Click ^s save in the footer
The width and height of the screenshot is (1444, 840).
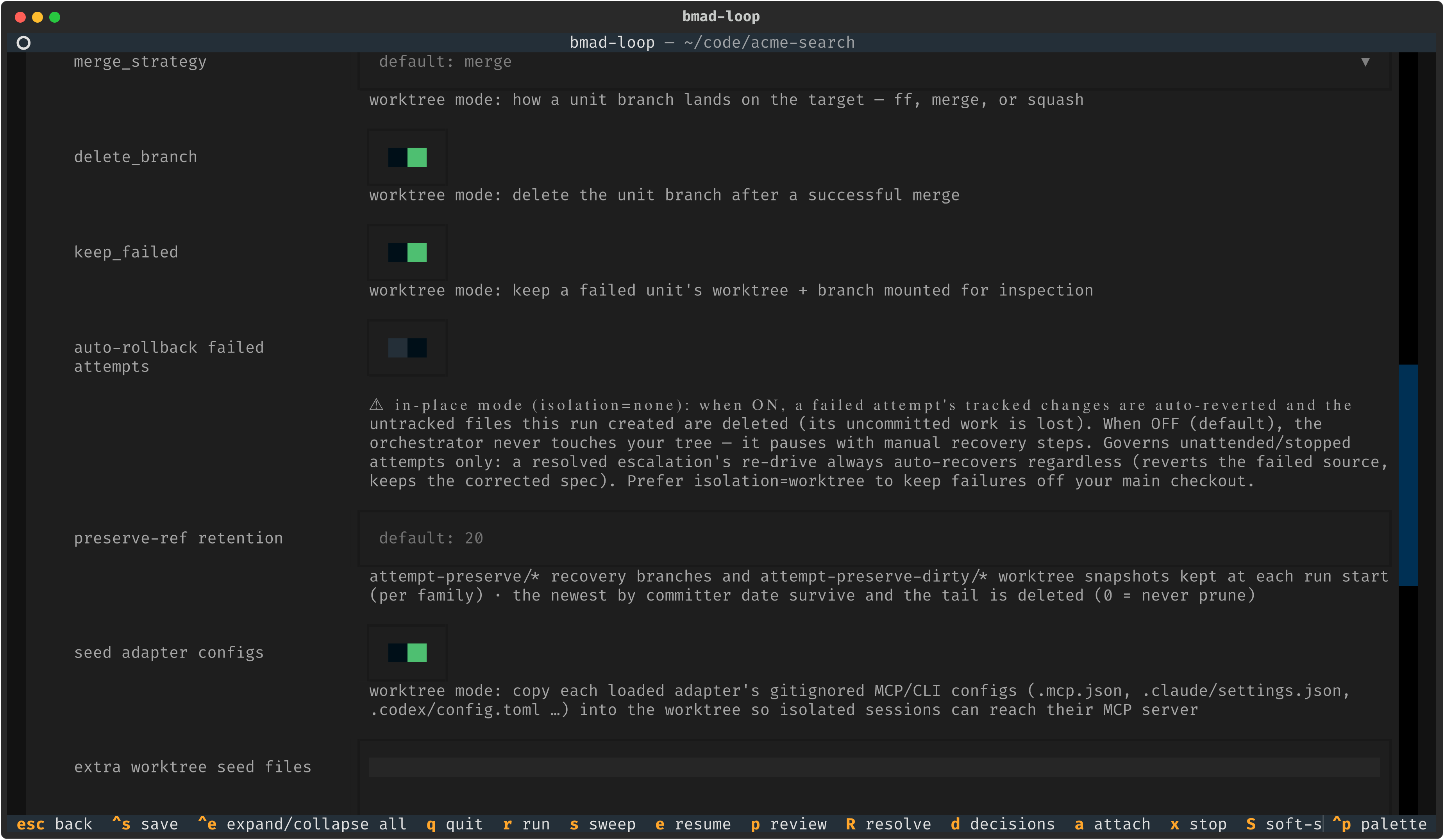[145, 824]
